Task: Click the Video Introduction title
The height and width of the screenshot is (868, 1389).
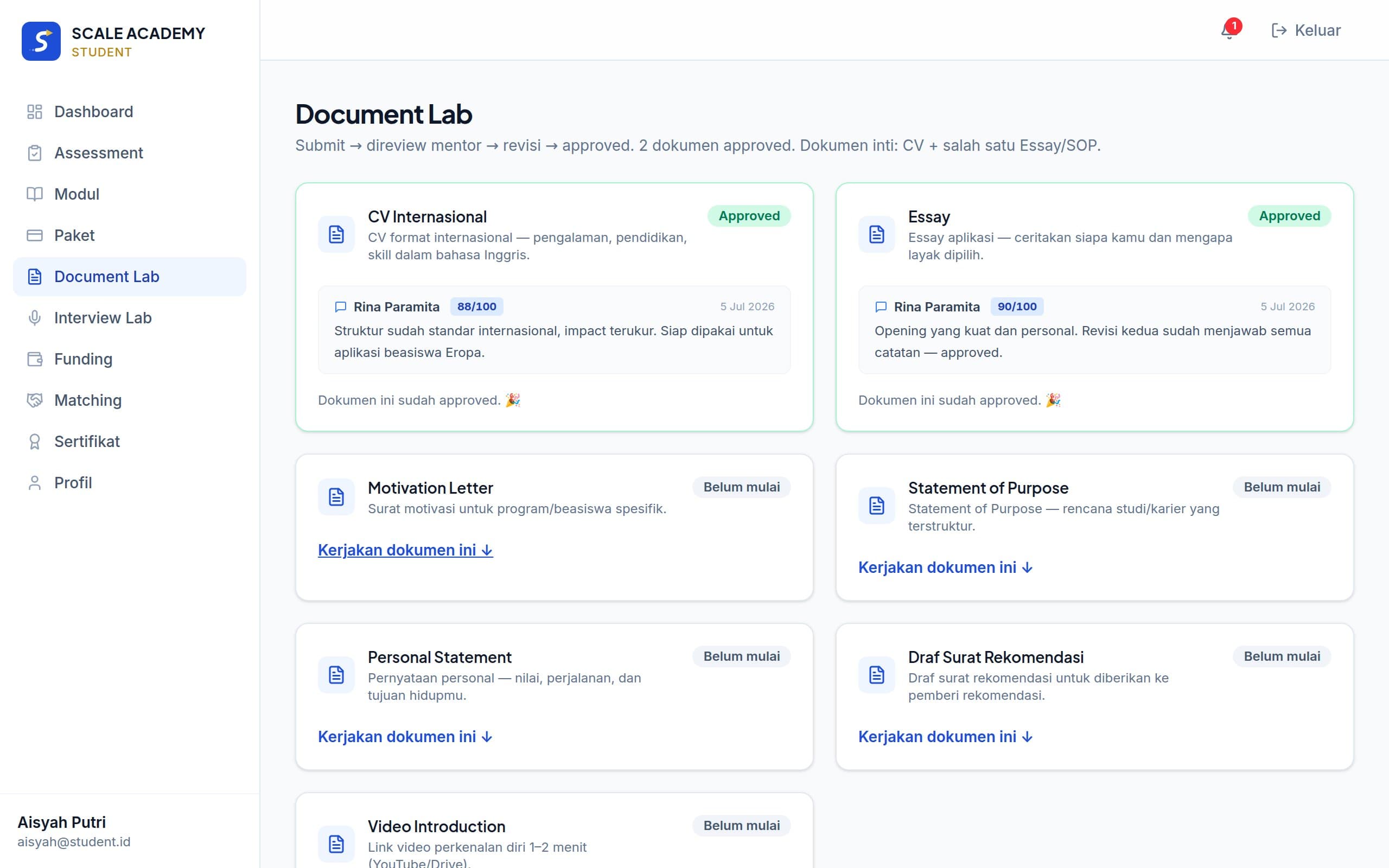Action: click(x=436, y=827)
